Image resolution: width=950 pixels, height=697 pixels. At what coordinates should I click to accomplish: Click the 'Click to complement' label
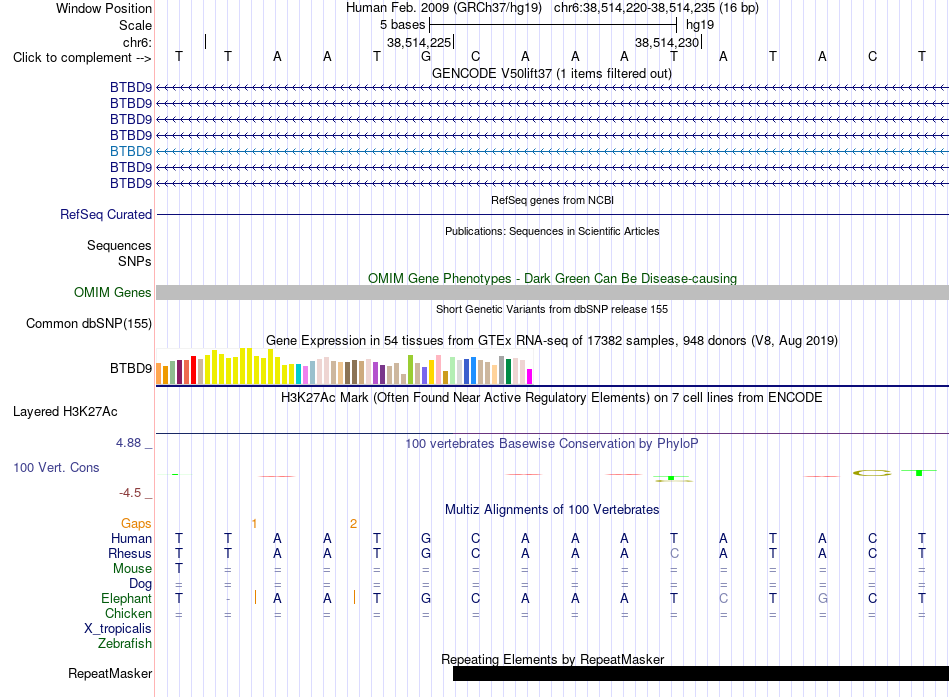pos(82,58)
